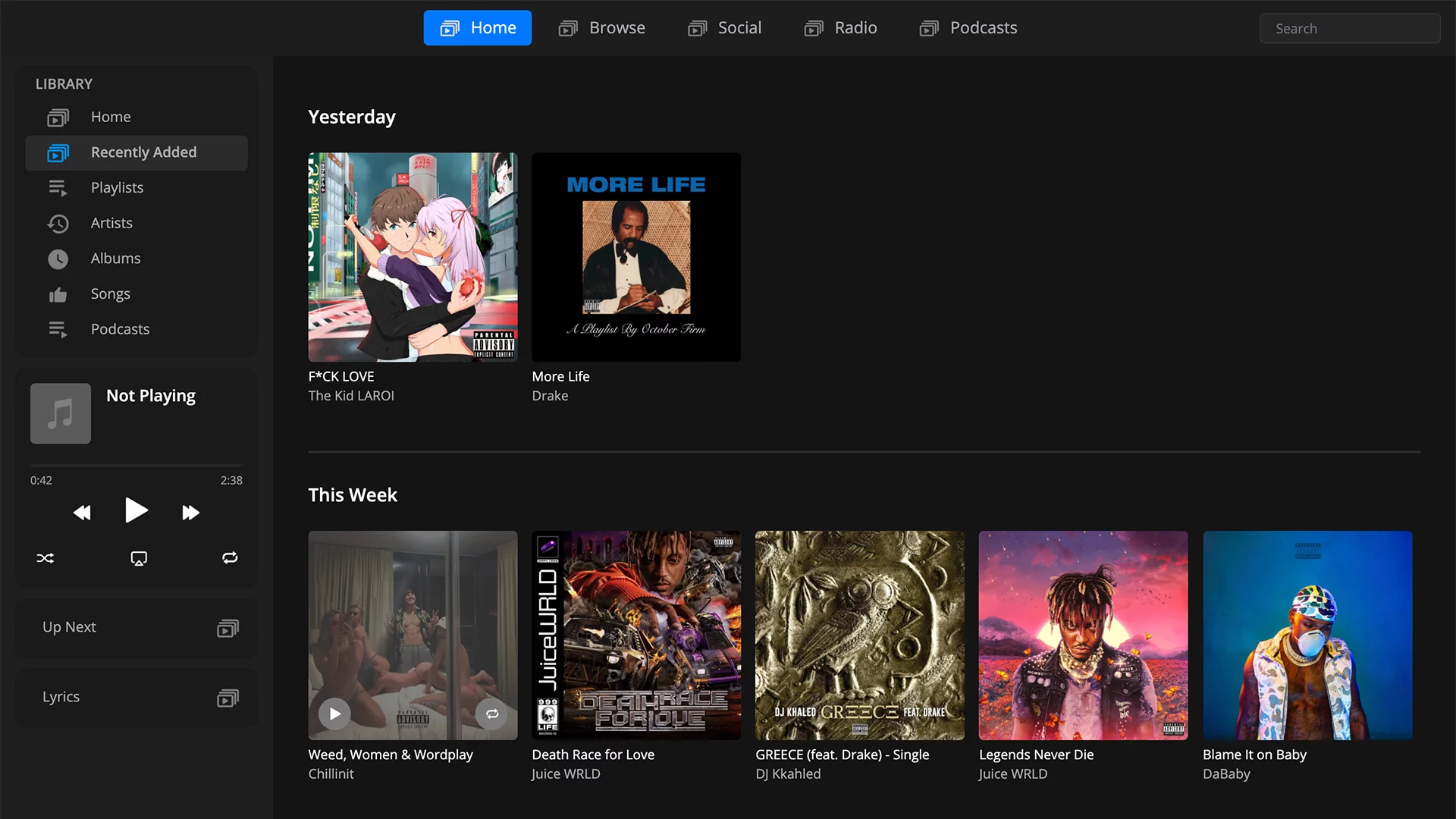Toggle repeat in the player controls
The image size is (1456, 819).
point(230,558)
